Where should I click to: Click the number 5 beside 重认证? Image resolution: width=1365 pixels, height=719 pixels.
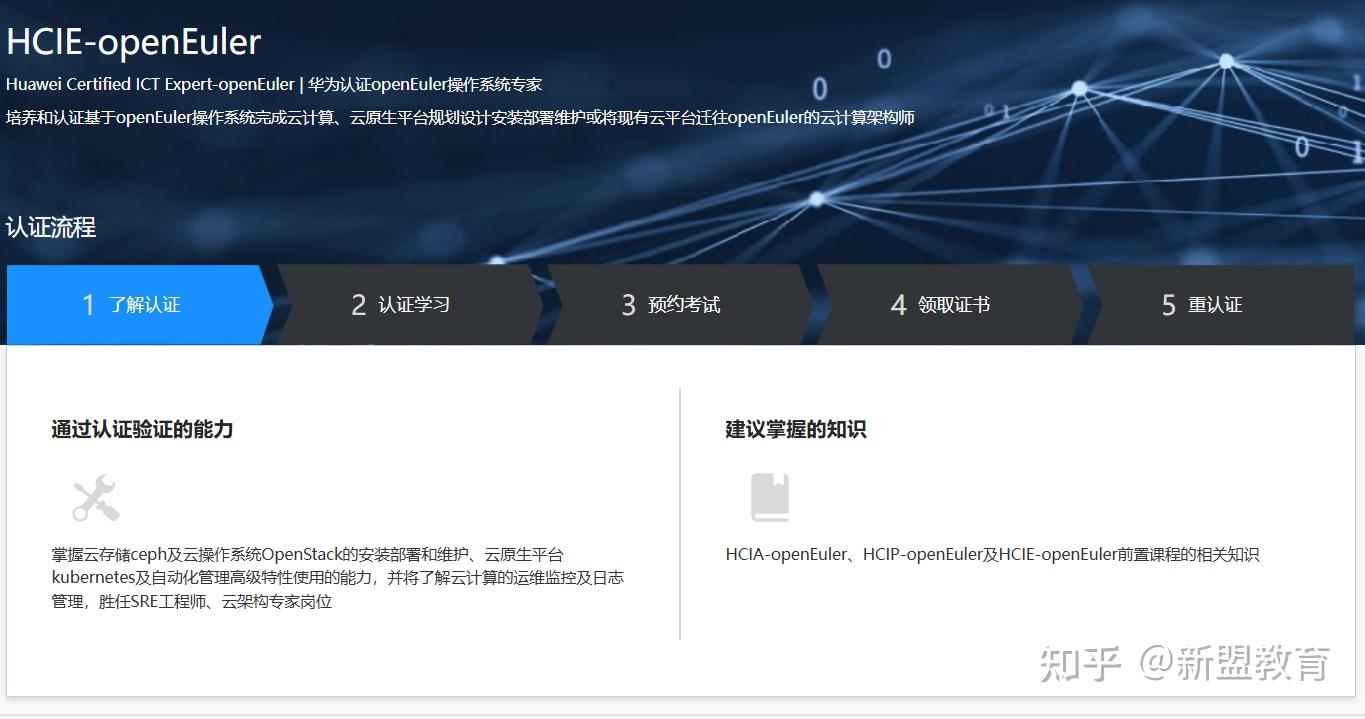[1167, 305]
